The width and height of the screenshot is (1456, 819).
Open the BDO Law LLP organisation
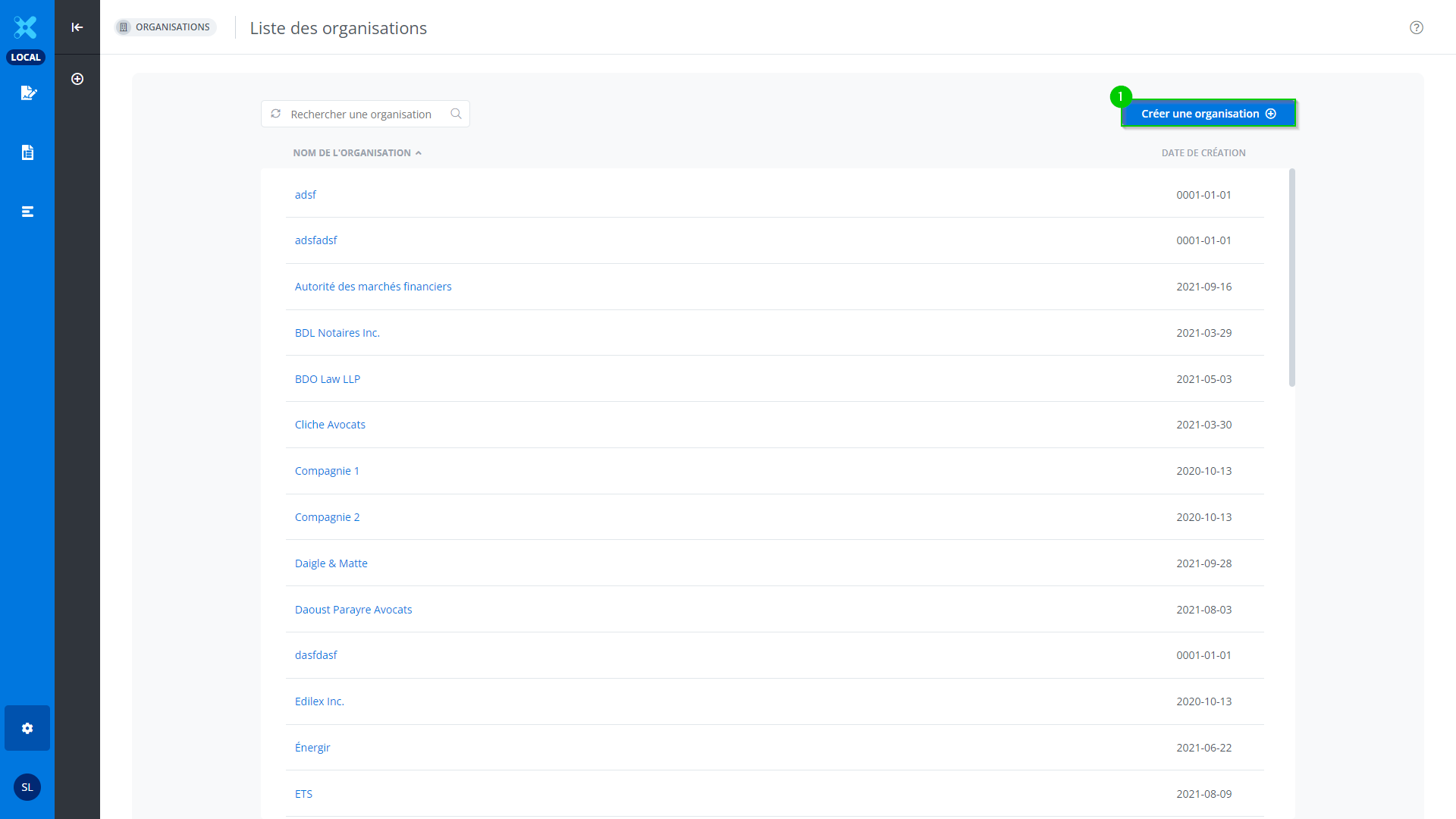coord(327,379)
